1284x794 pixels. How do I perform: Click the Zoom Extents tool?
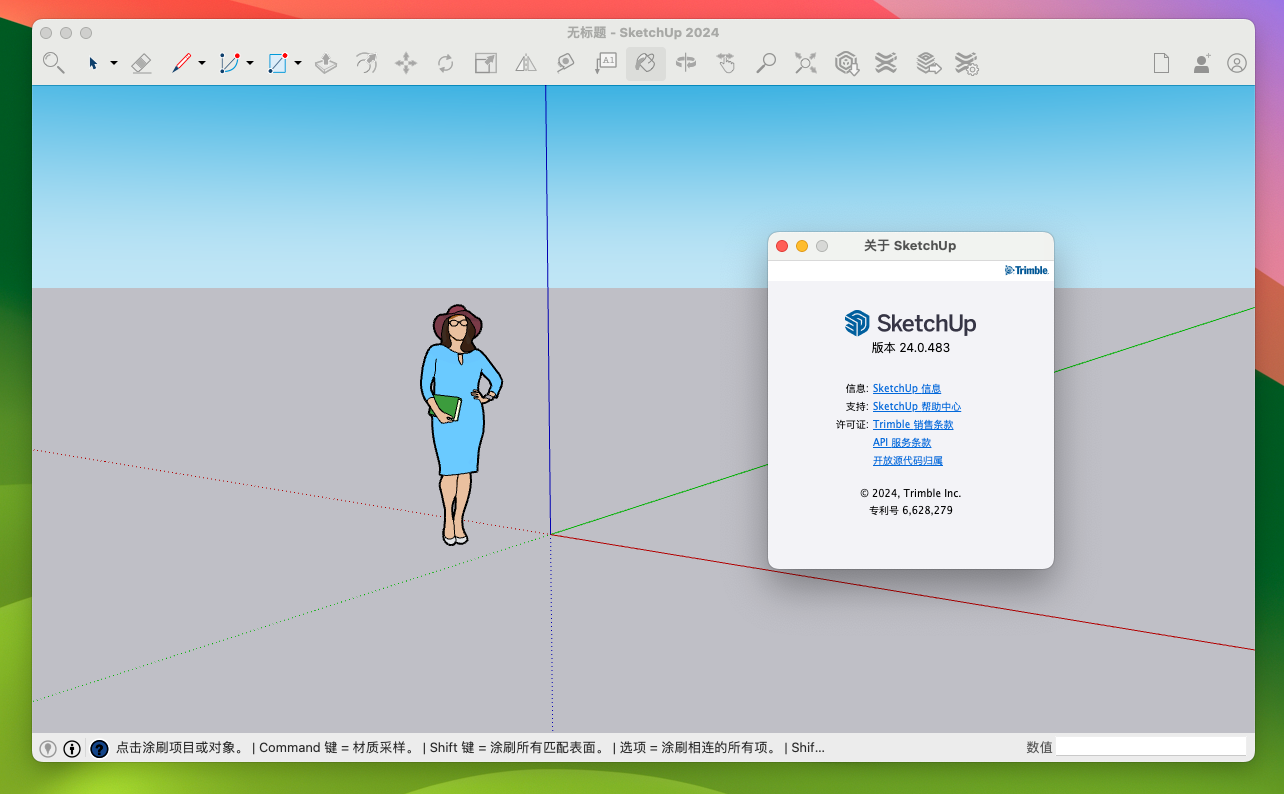tap(806, 63)
